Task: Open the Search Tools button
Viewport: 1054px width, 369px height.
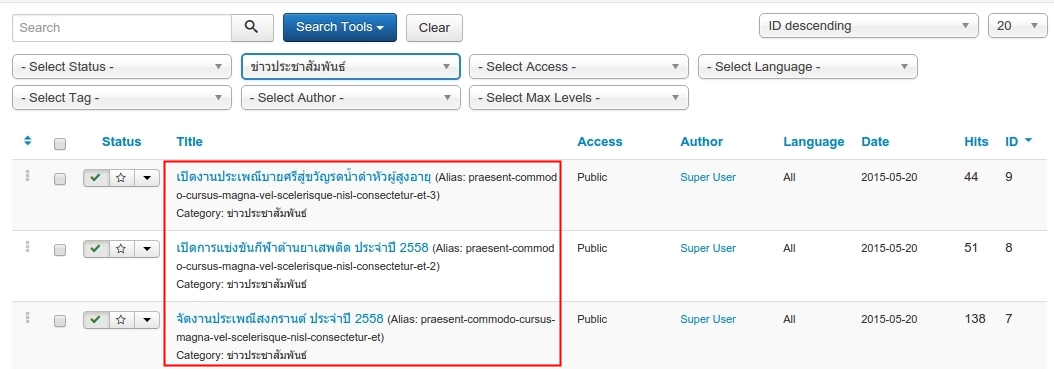Action: point(340,28)
